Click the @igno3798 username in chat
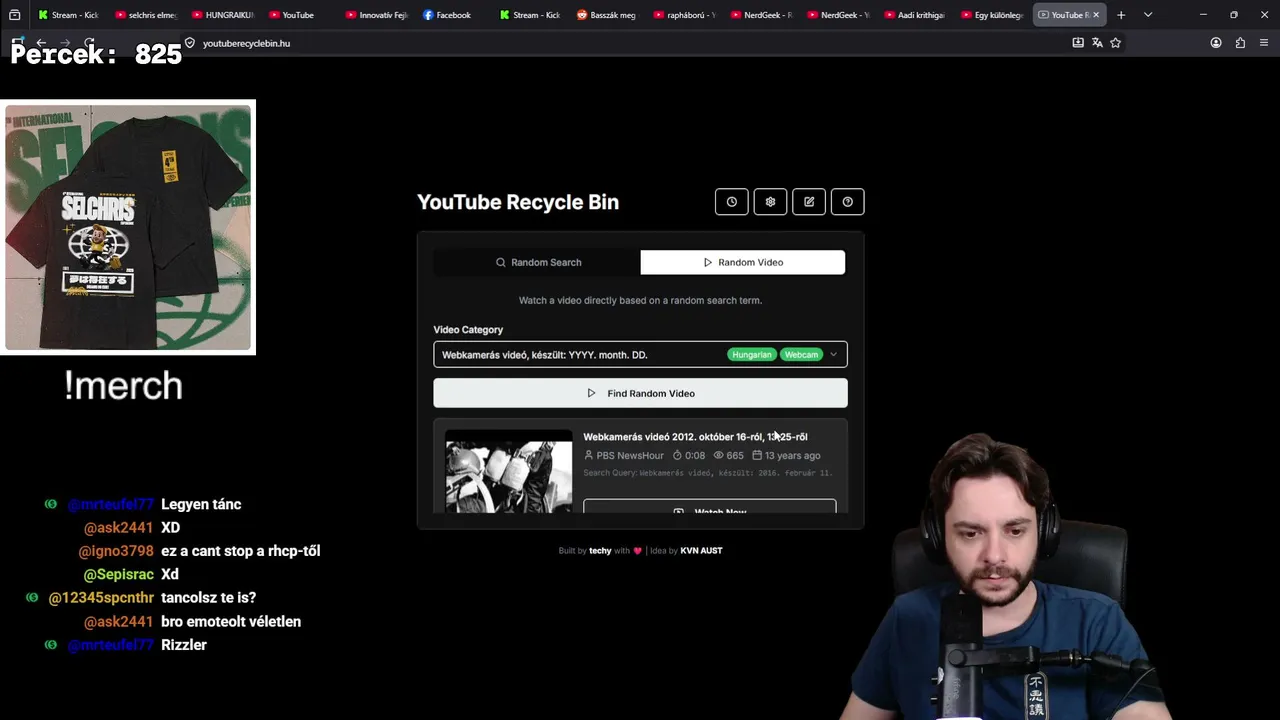Viewport: 1280px width, 720px height. coord(116,551)
